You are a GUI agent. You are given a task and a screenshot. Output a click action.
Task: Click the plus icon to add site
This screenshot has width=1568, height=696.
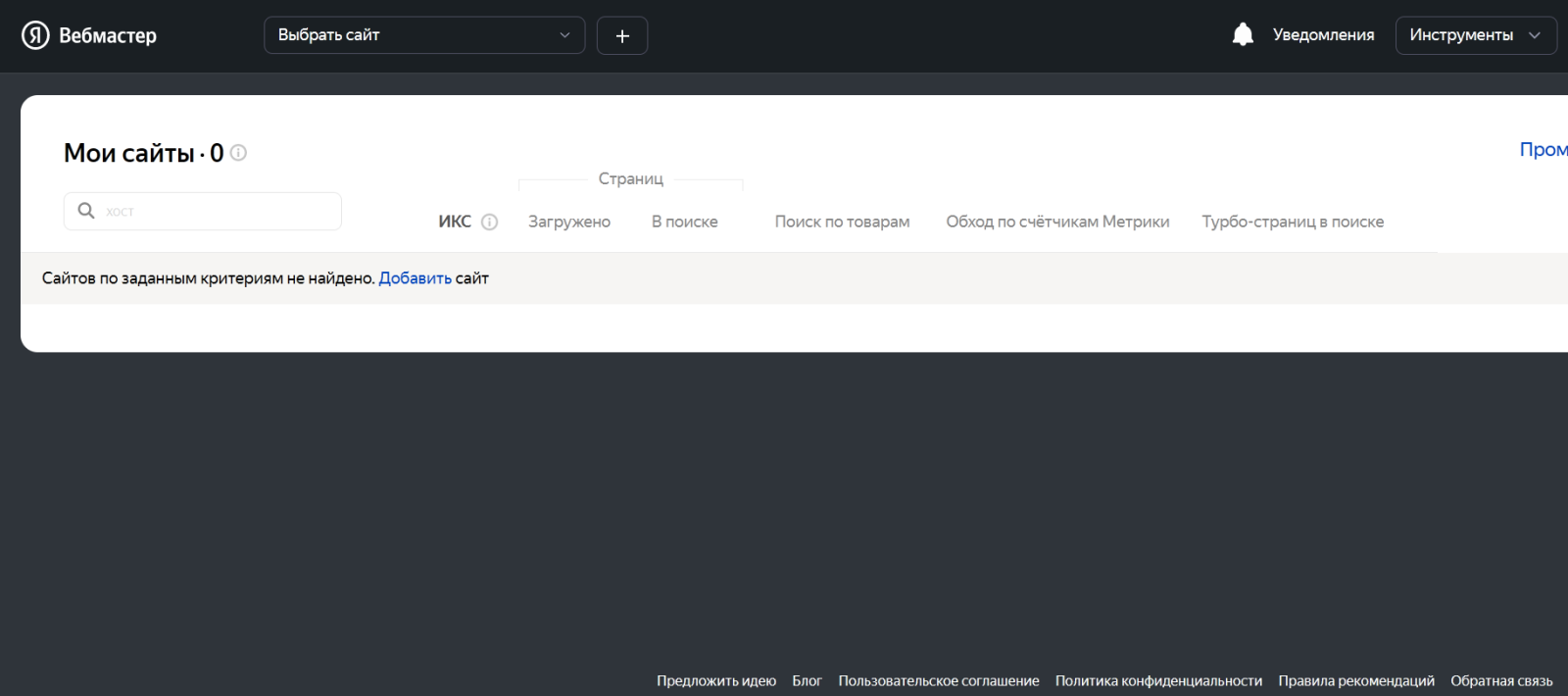622,36
